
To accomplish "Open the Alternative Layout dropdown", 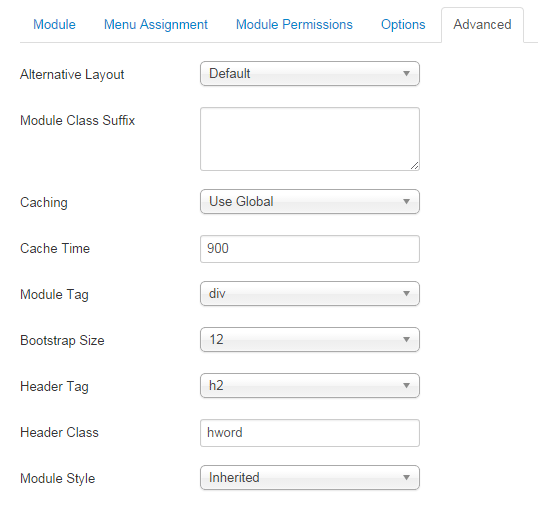I will (x=310, y=73).
